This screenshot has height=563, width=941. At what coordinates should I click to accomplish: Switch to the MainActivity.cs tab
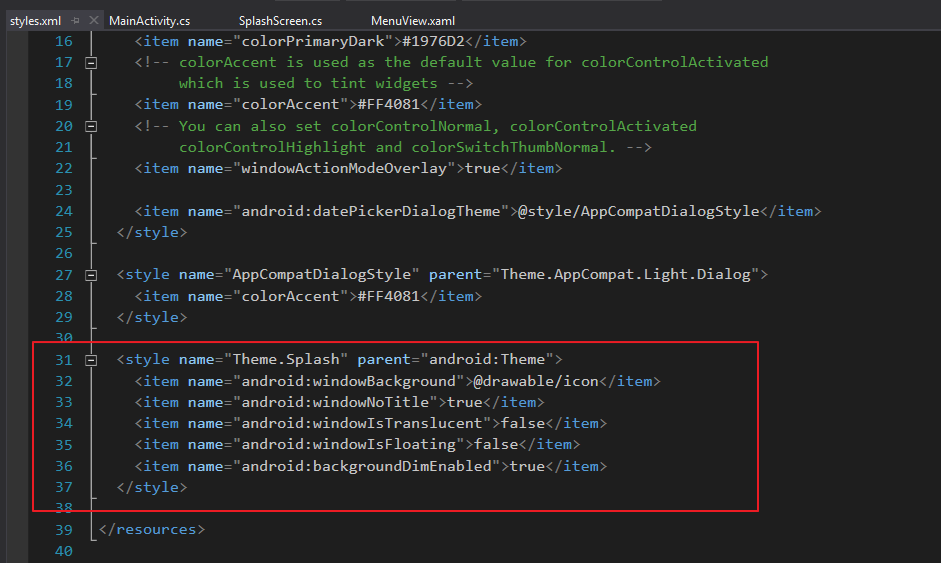pyautogui.click(x=149, y=21)
